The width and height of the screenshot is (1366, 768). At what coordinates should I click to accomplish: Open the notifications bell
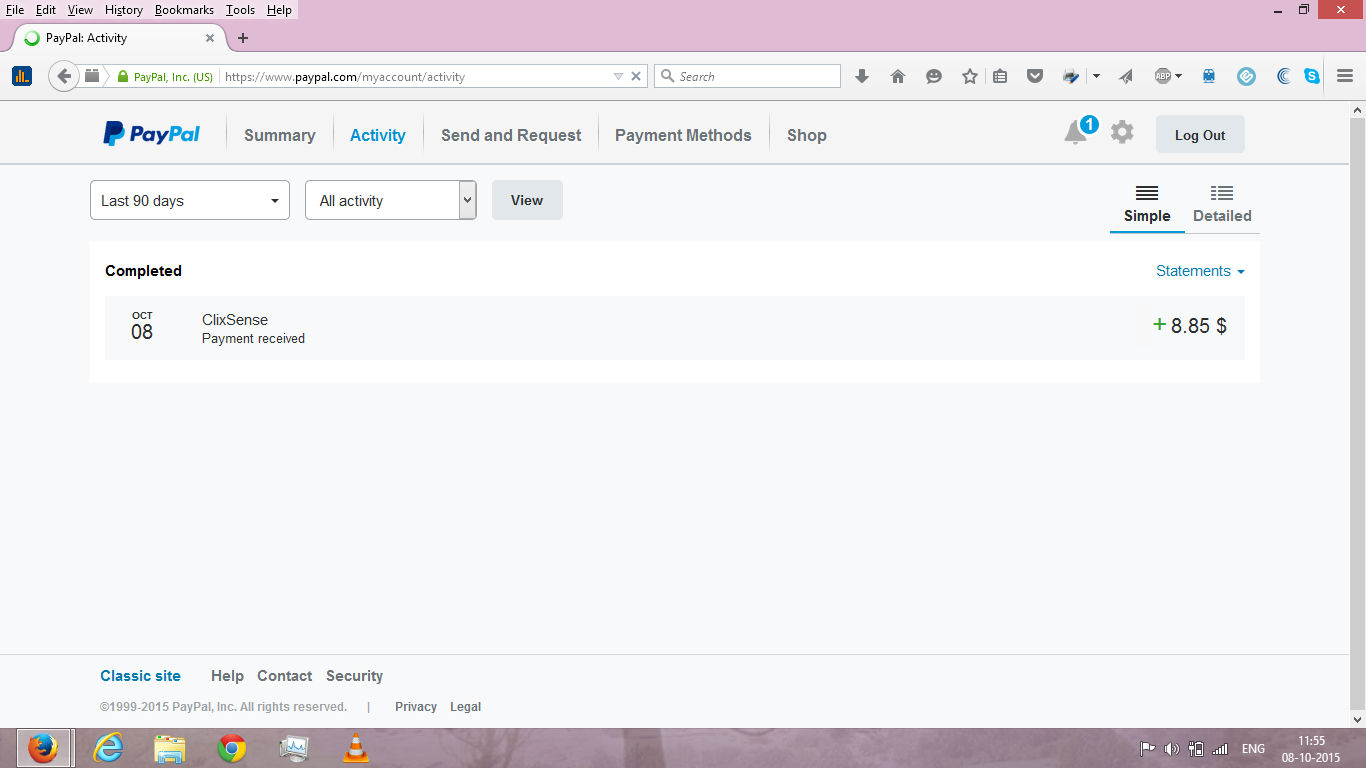click(x=1076, y=132)
